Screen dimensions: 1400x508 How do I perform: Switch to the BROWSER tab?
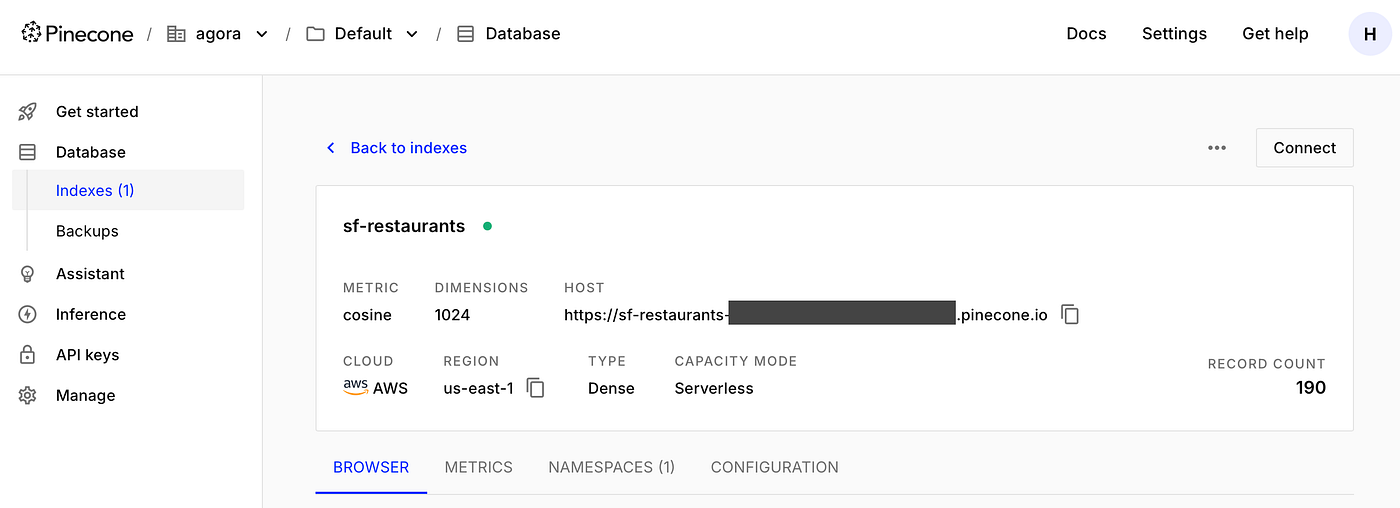(371, 467)
